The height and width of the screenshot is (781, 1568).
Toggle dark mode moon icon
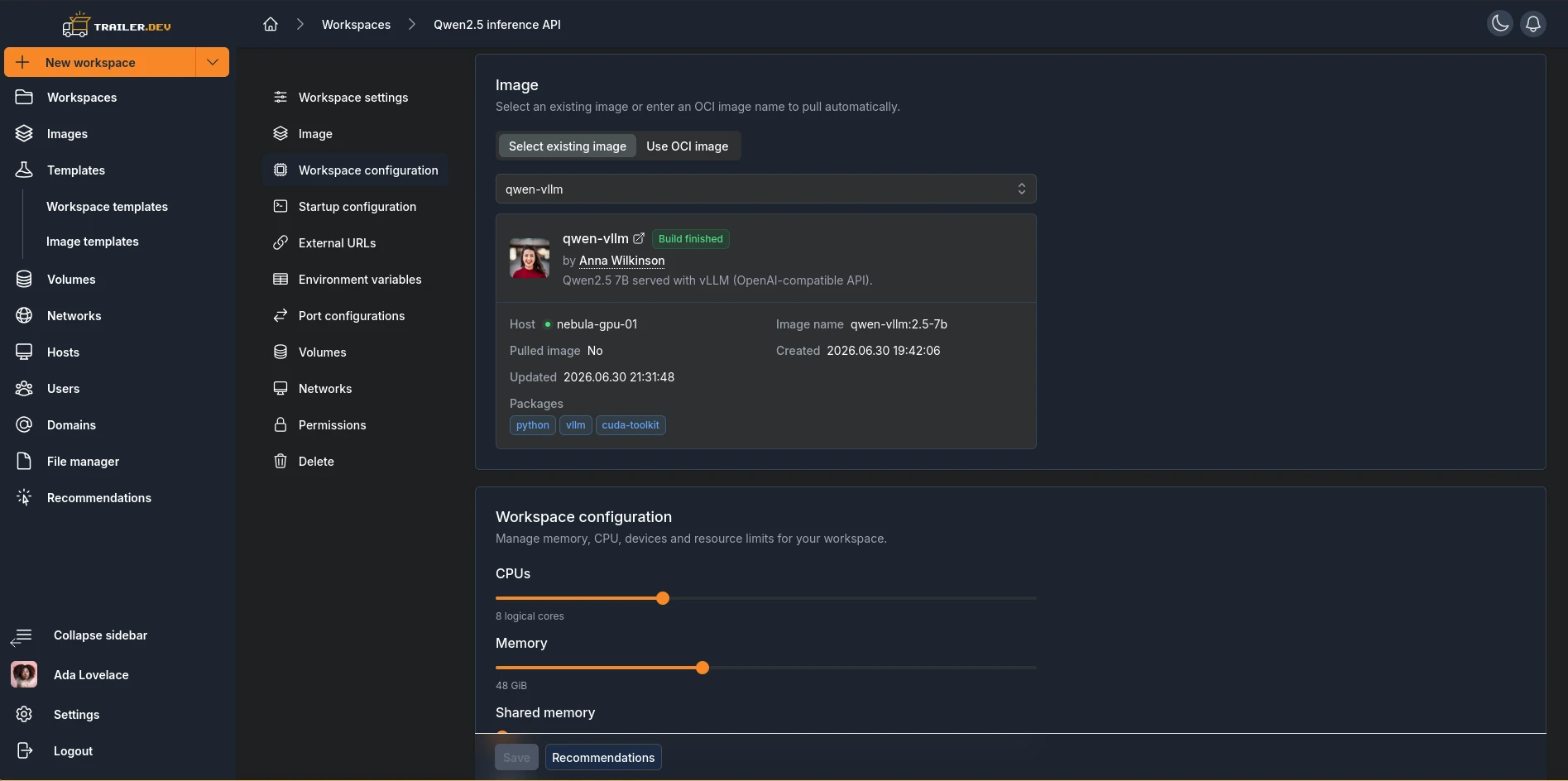[1499, 24]
